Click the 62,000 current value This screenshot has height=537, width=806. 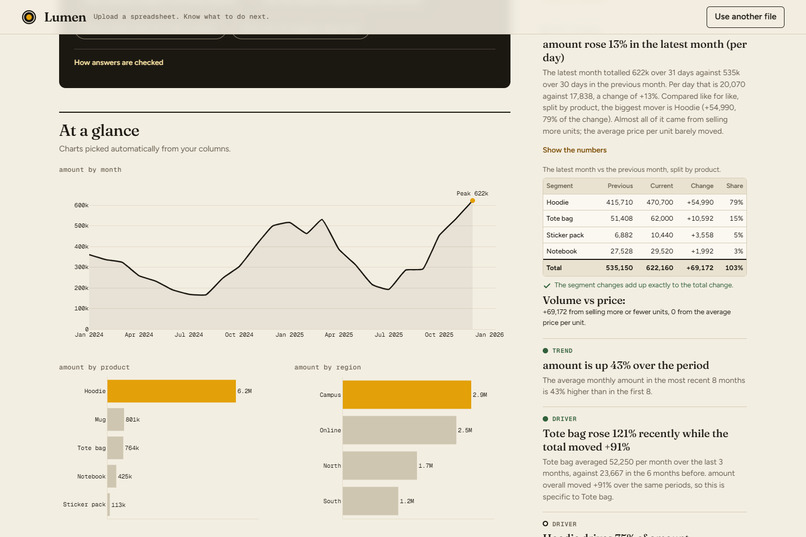point(662,218)
